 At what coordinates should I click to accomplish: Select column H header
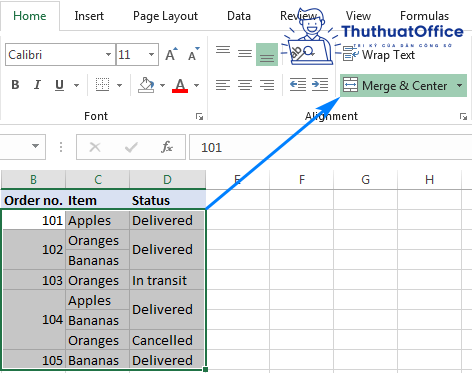coord(430,180)
